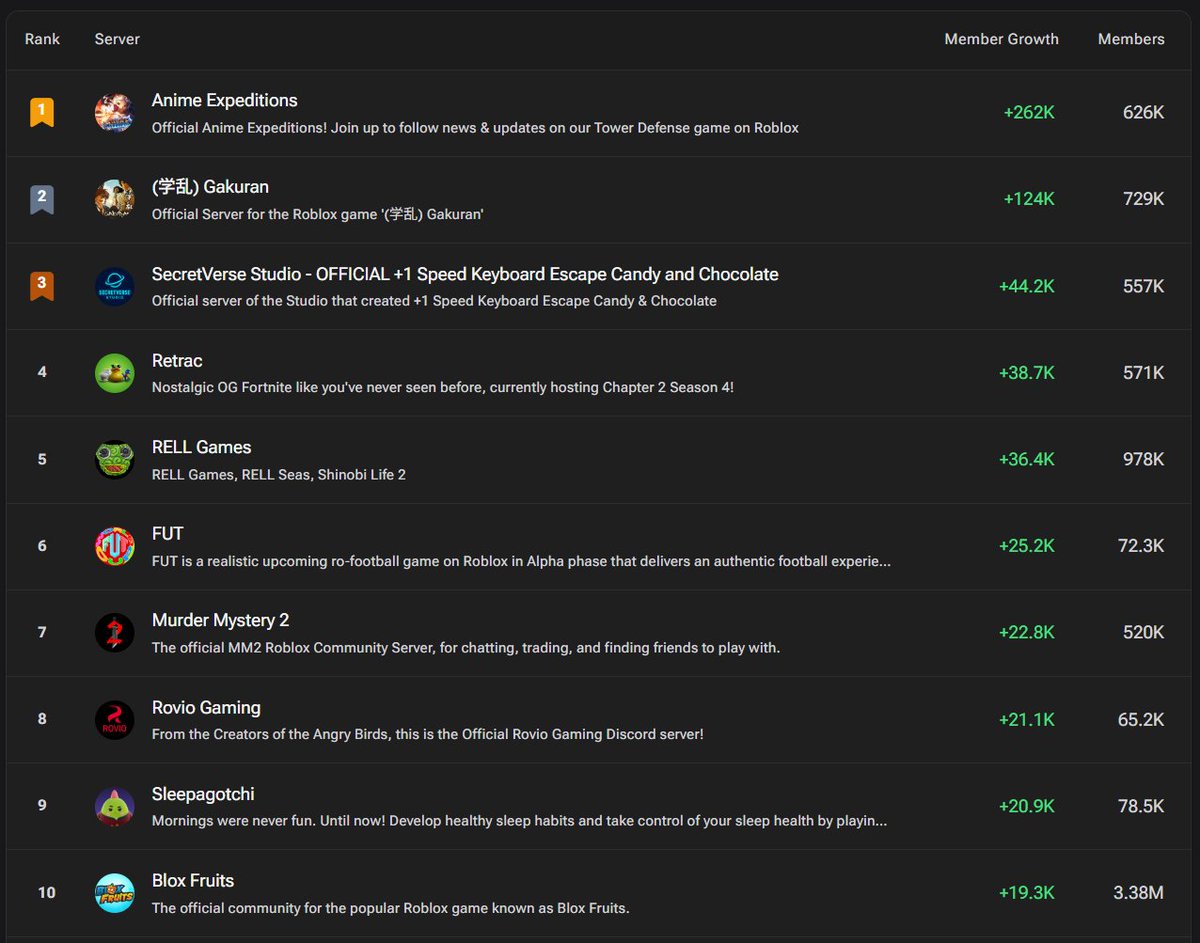Screen dimensions: 1200x943
Task: Click 'official MM2 Roblox Community Server' description
Action: tap(466, 648)
